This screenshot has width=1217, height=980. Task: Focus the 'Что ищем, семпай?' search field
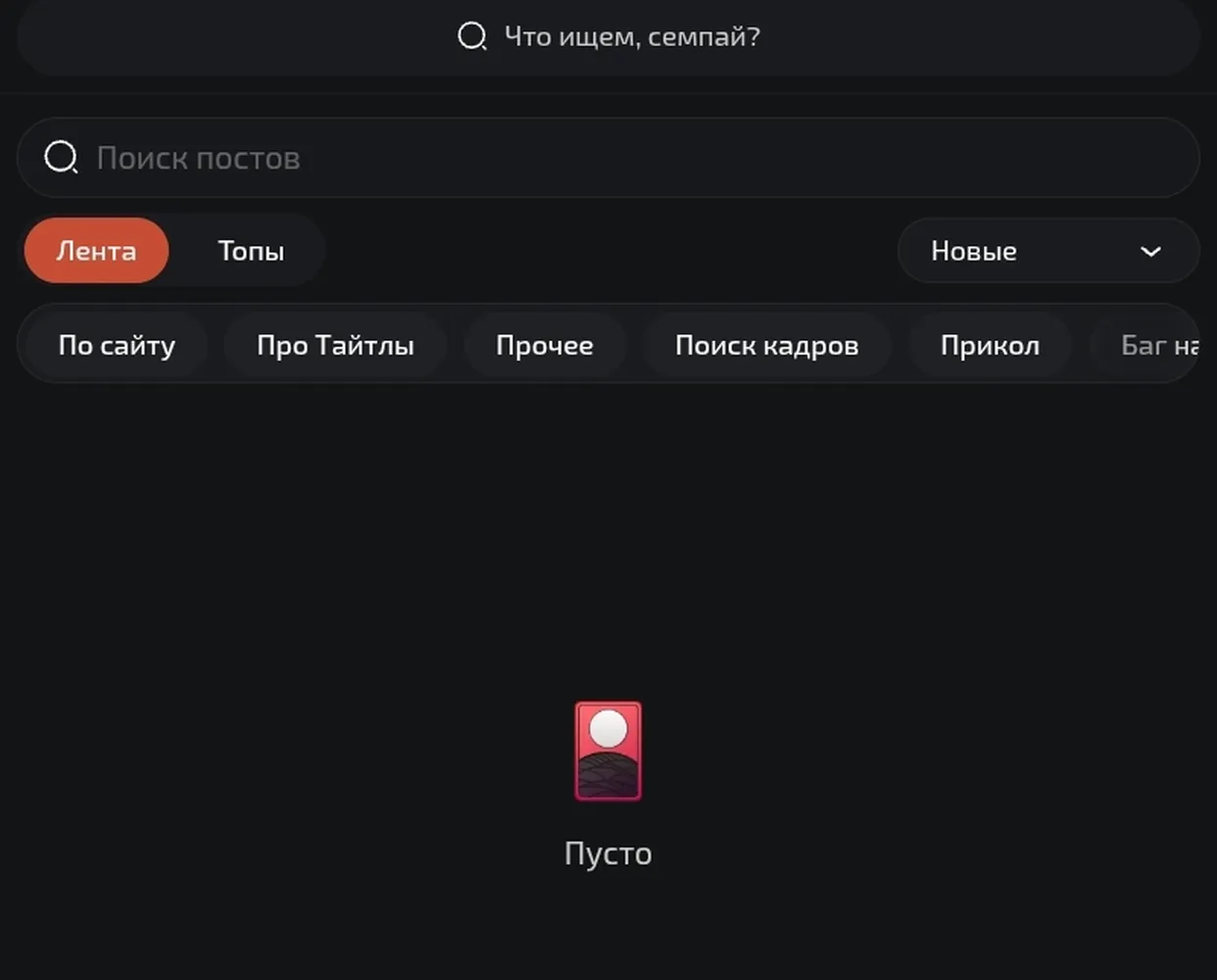(608, 37)
